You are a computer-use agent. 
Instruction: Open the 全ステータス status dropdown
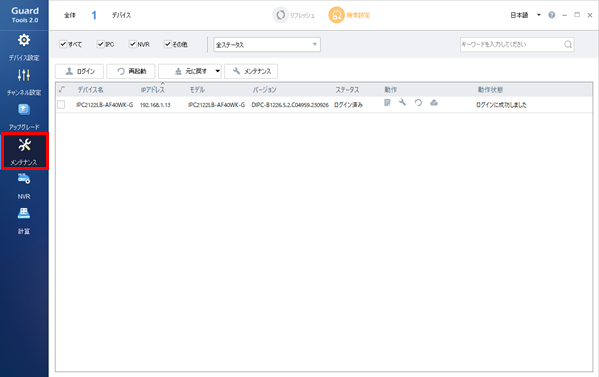pos(267,44)
